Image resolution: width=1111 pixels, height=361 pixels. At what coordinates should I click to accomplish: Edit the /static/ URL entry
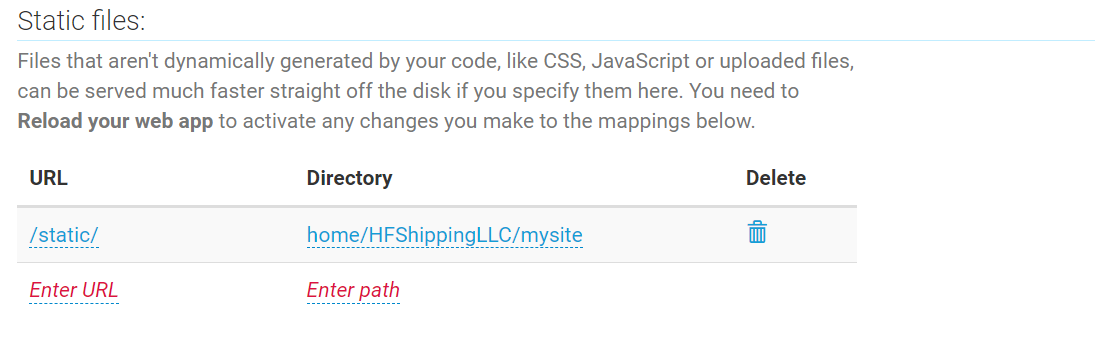click(64, 235)
